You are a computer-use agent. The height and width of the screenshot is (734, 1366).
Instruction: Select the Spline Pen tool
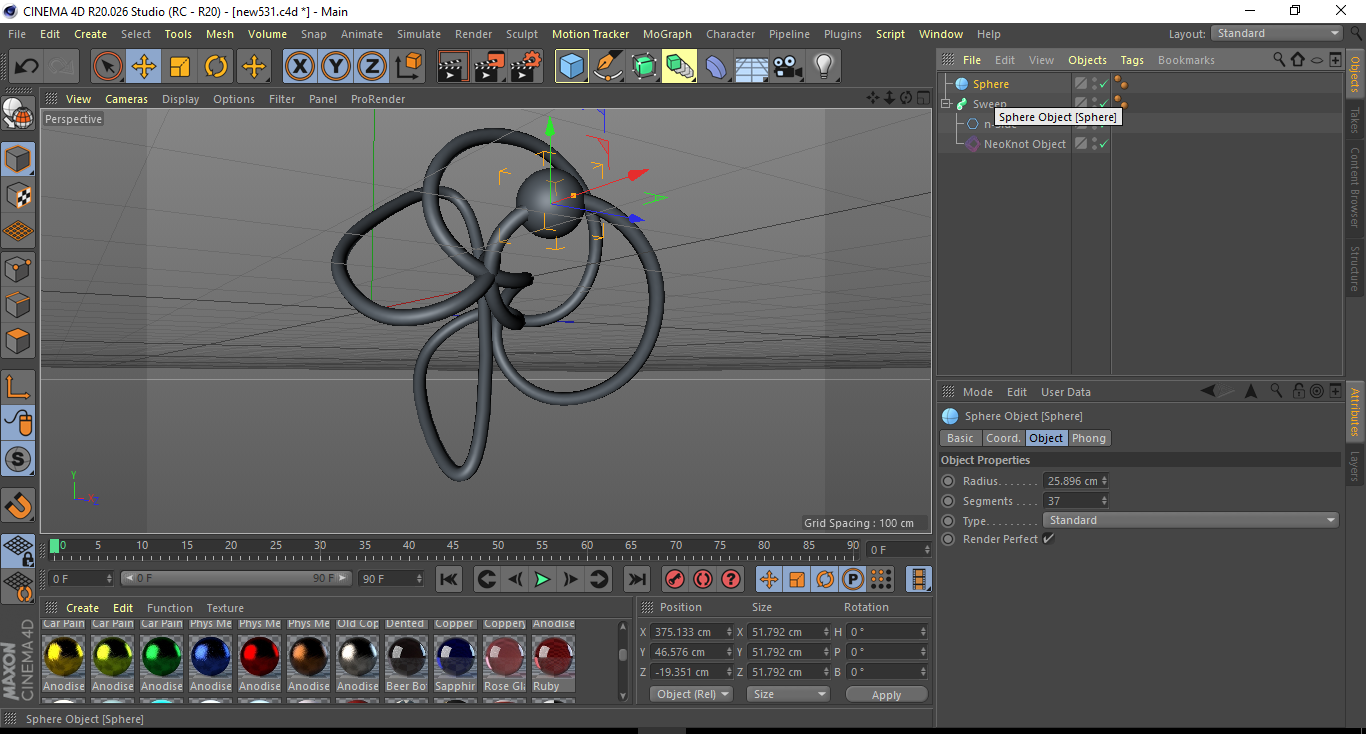pos(608,67)
